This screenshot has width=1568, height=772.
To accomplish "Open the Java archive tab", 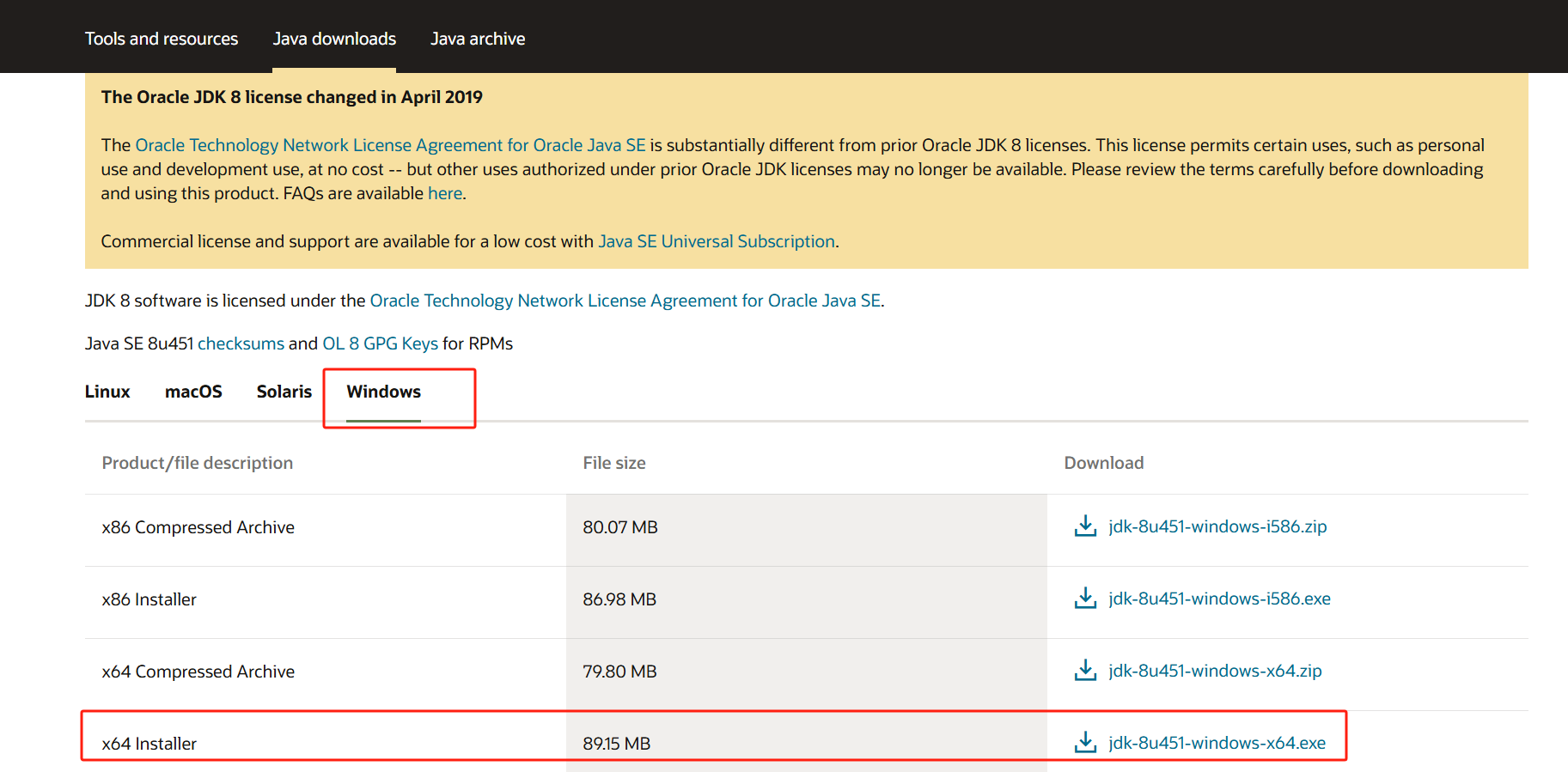I will pos(478,39).
